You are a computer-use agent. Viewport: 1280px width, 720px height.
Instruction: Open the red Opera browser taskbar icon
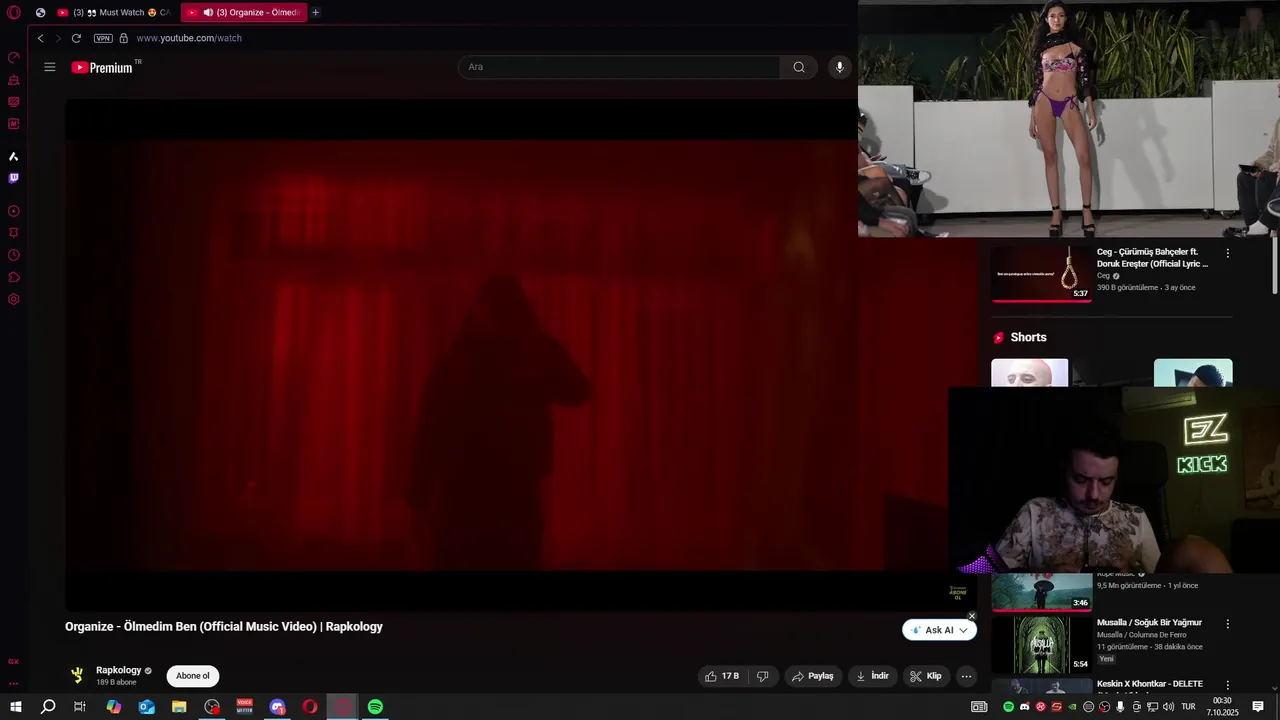[310, 707]
